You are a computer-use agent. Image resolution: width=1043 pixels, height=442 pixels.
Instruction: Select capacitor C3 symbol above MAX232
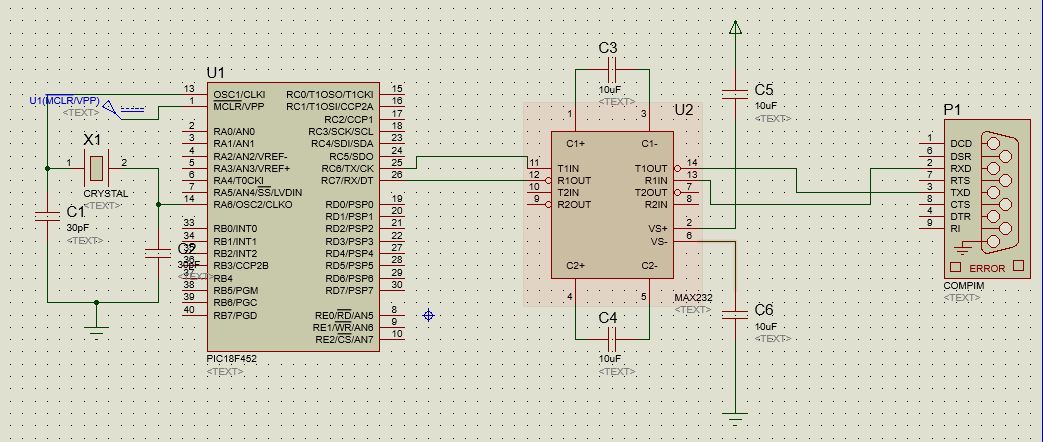(613, 69)
